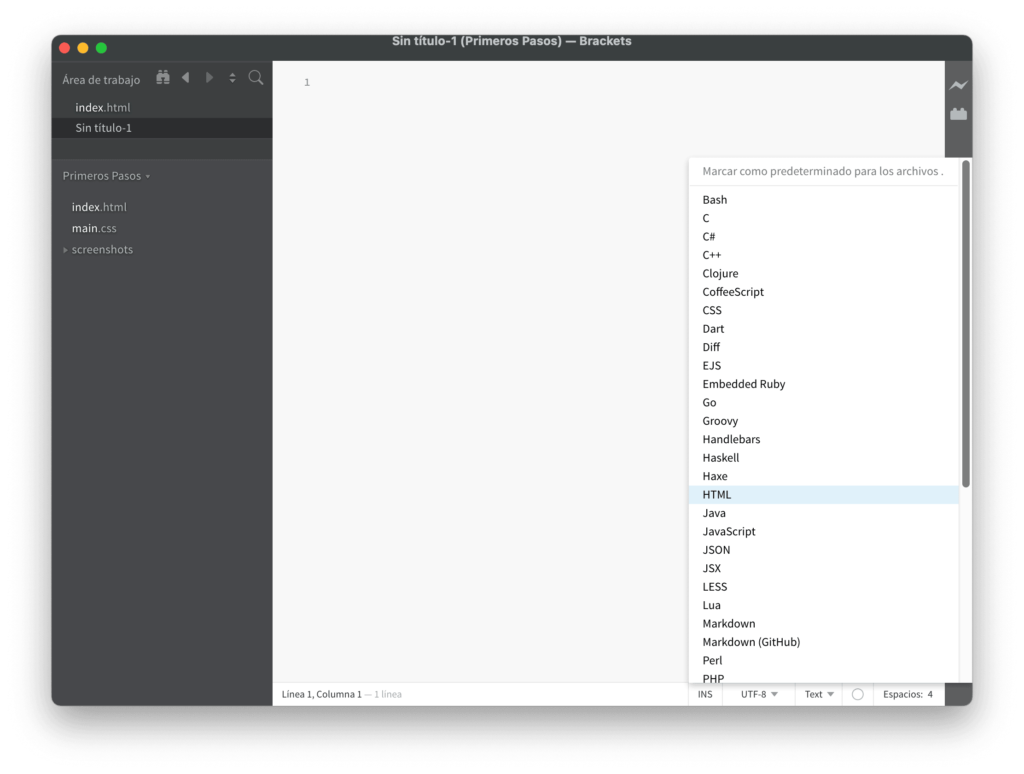Toggle INS insert/overwrite mode
The height and width of the screenshot is (774, 1024).
[705, 694]
